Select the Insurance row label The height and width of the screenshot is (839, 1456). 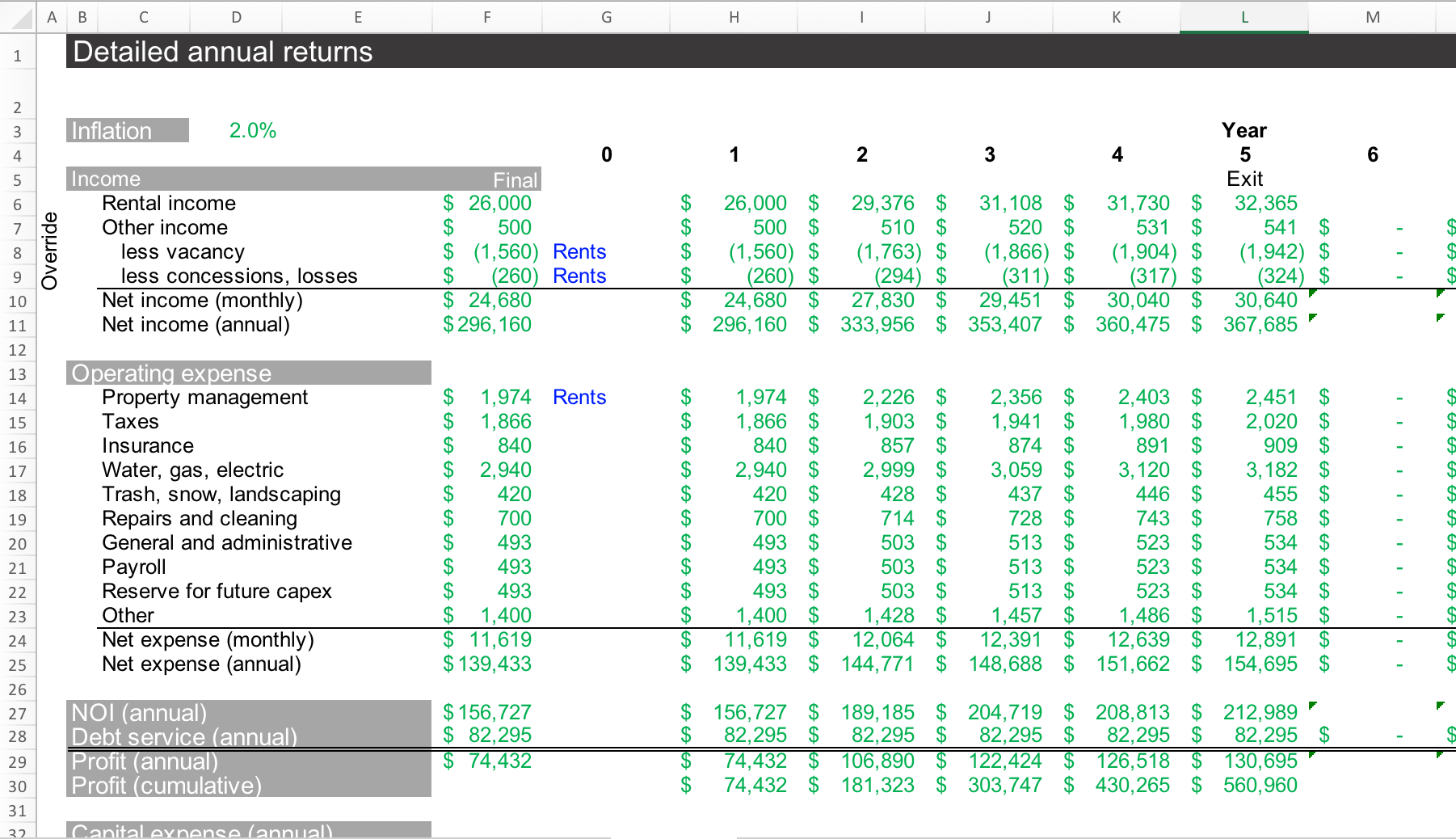pyautogui.click(x=148, y=445)
